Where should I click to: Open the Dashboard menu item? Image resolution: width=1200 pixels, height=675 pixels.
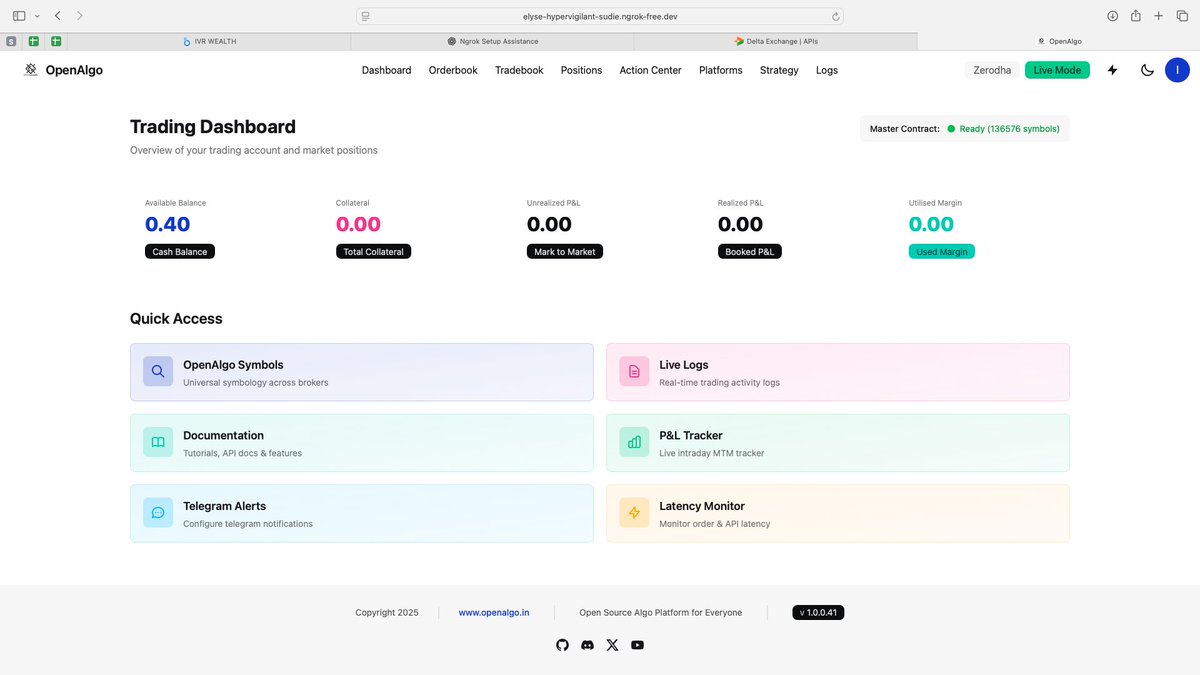point(386,70)
